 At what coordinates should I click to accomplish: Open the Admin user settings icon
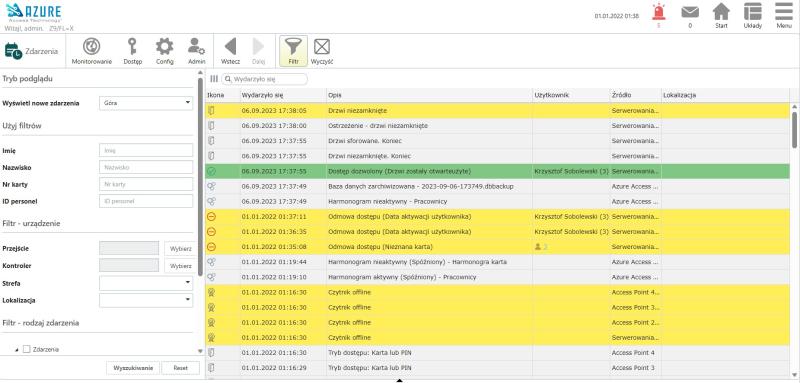[196, 51]
